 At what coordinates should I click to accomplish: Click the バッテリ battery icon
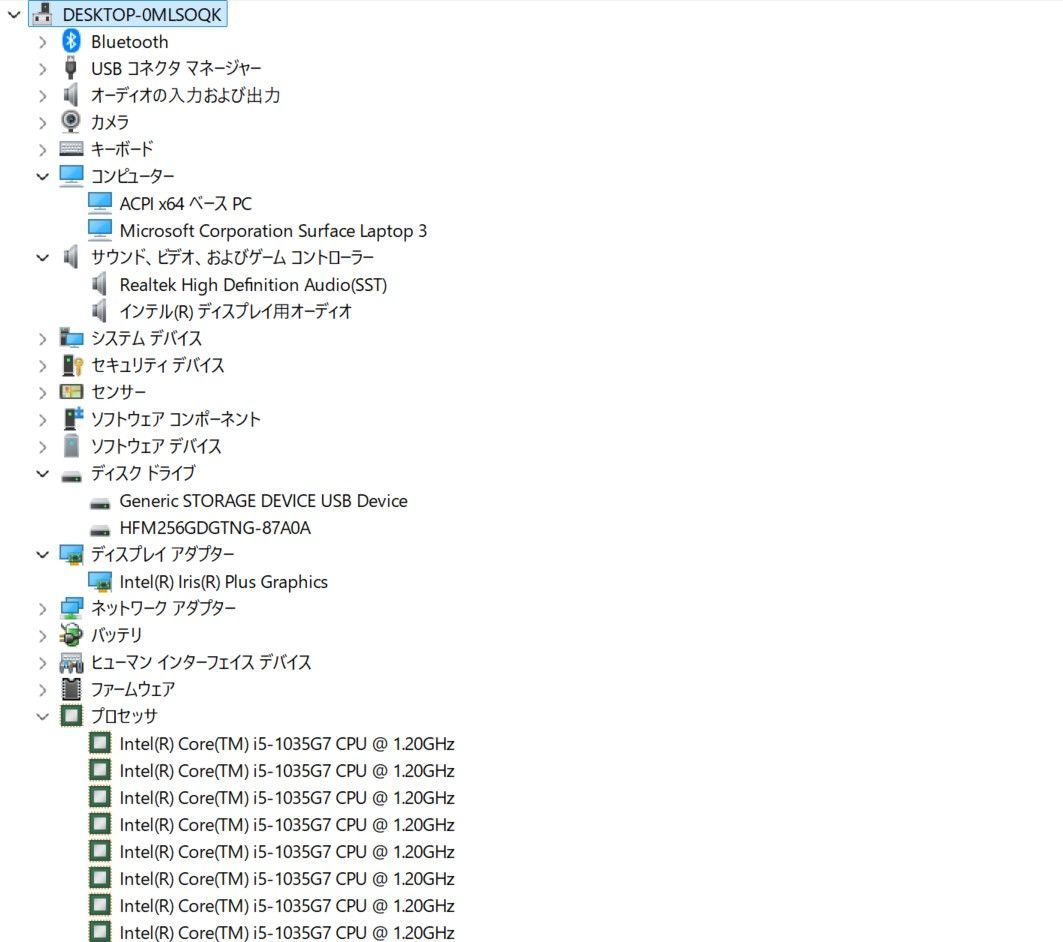point(71,635)
